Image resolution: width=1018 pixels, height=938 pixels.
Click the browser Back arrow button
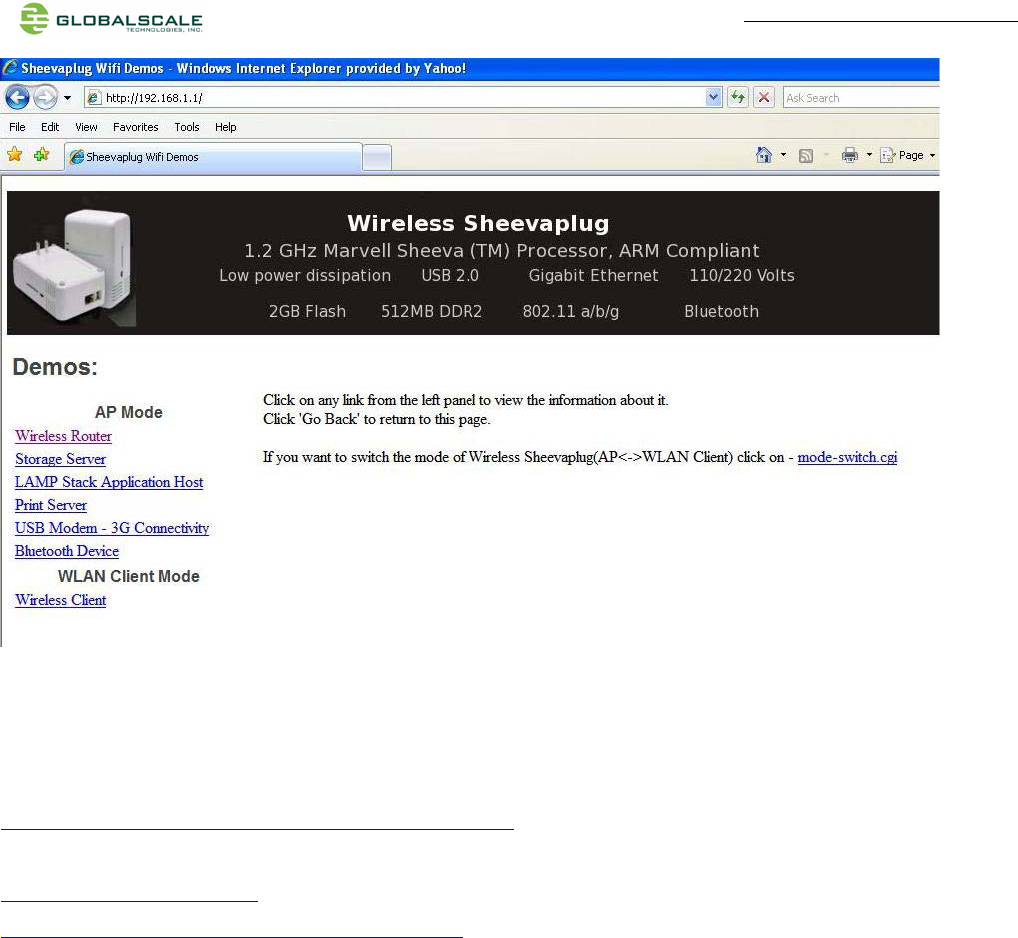click(18, 98)
